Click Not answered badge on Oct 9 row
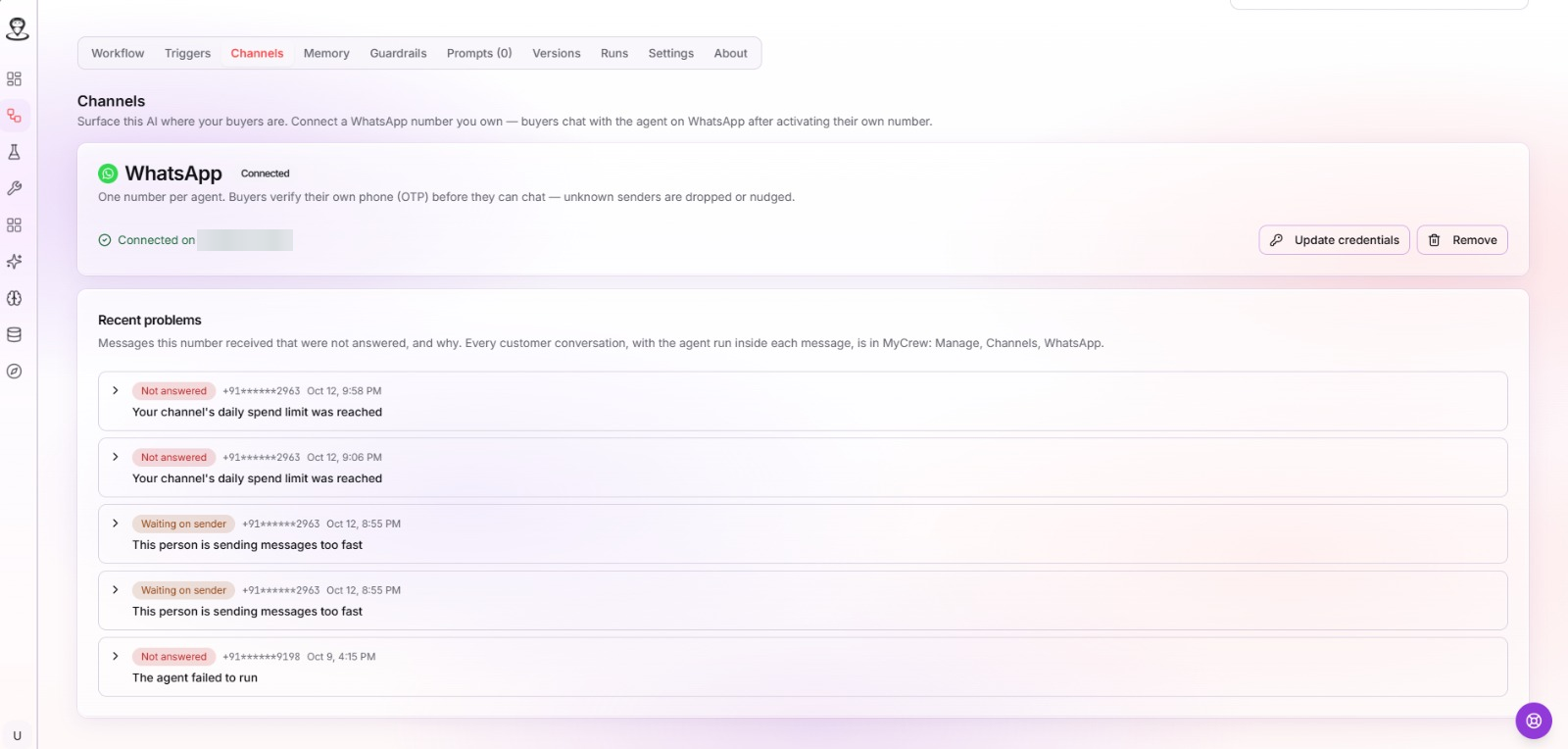The width and height of the screenshot is (1568, 749). pos(173,657)
